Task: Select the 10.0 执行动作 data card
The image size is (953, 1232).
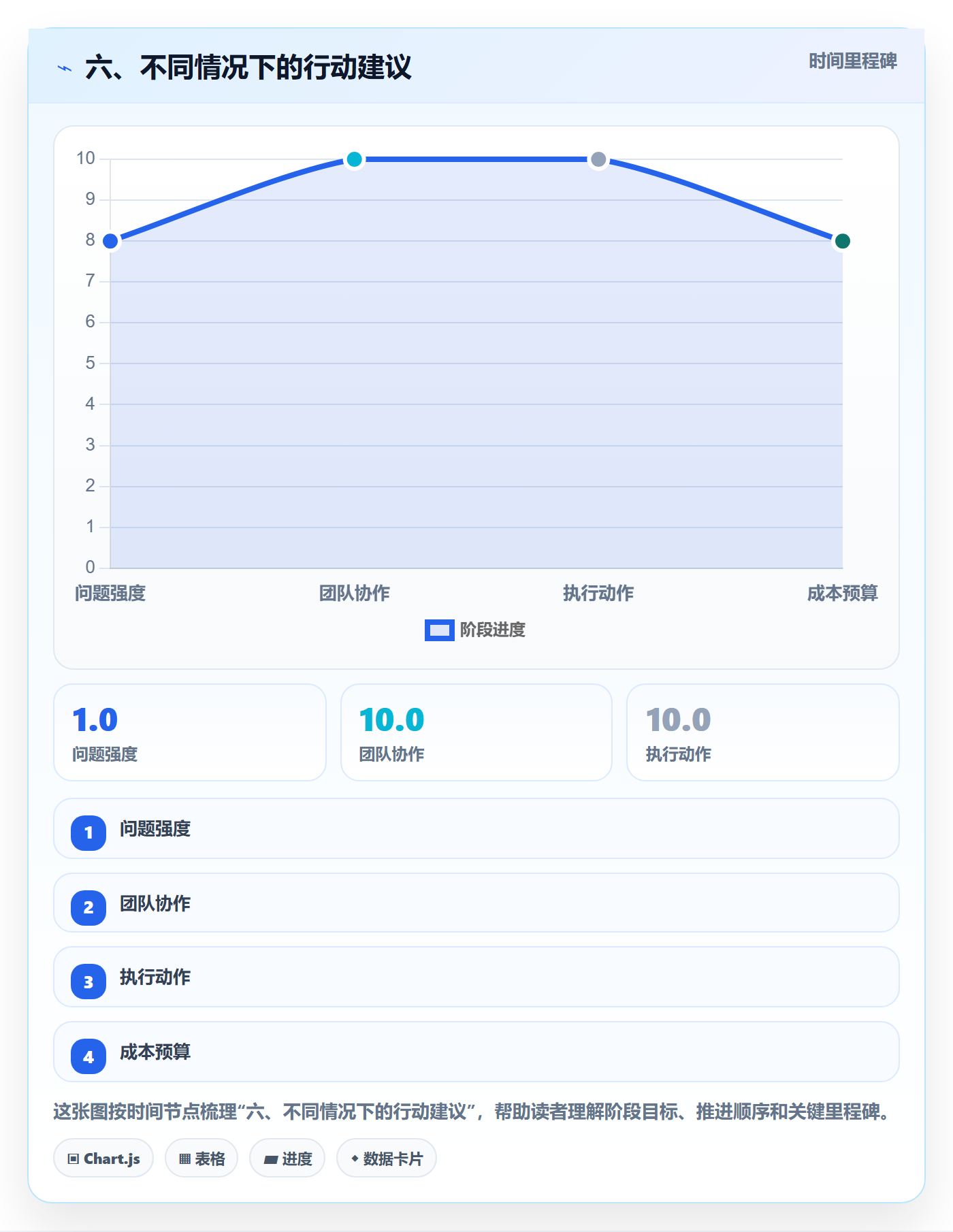Action: coord(763,732)
